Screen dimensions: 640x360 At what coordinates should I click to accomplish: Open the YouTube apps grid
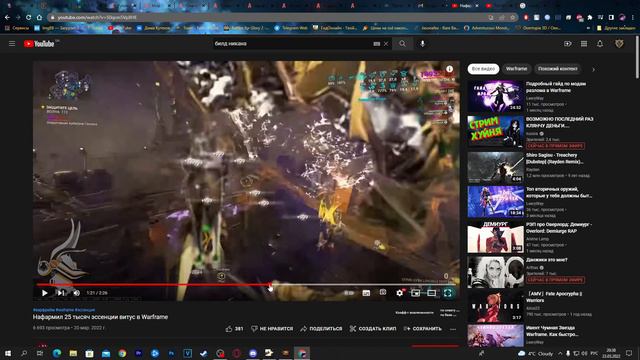pyautogui.click(x=584, y=44)
